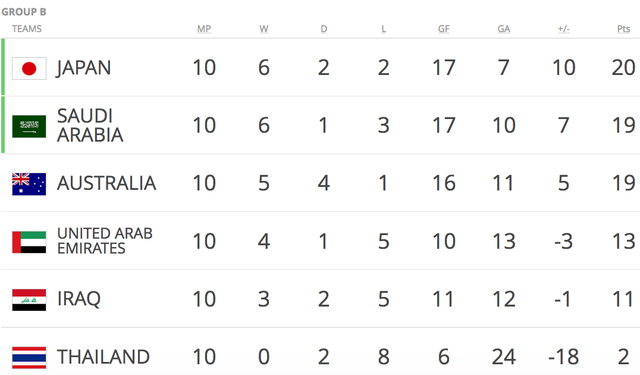Open the UNITED ARAB EMIRATES team link
The image size is (640, 375).
[x=105, y=241]
